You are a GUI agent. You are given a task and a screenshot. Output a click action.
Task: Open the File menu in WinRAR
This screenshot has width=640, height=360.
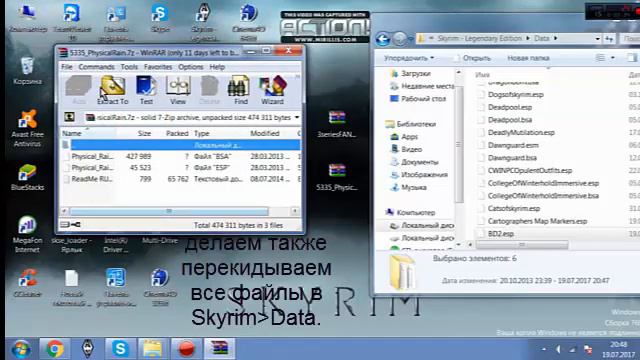pyautogui.click(x=67, y=67)
